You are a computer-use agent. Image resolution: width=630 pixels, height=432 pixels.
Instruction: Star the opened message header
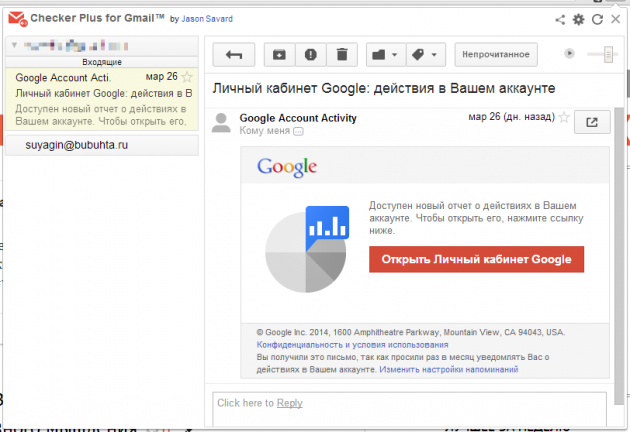[564, 117]
